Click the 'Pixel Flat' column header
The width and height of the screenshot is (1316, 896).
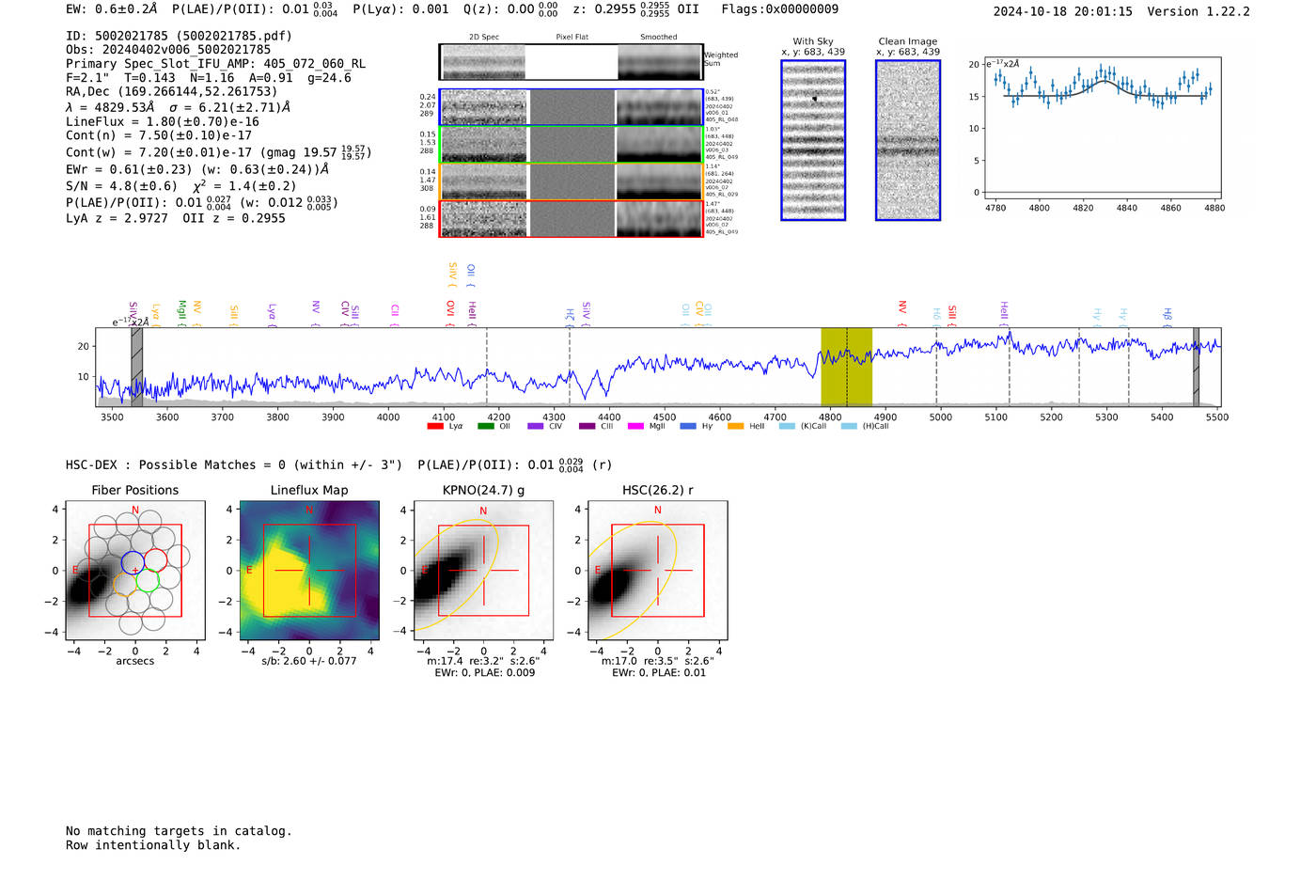[572, 38]
